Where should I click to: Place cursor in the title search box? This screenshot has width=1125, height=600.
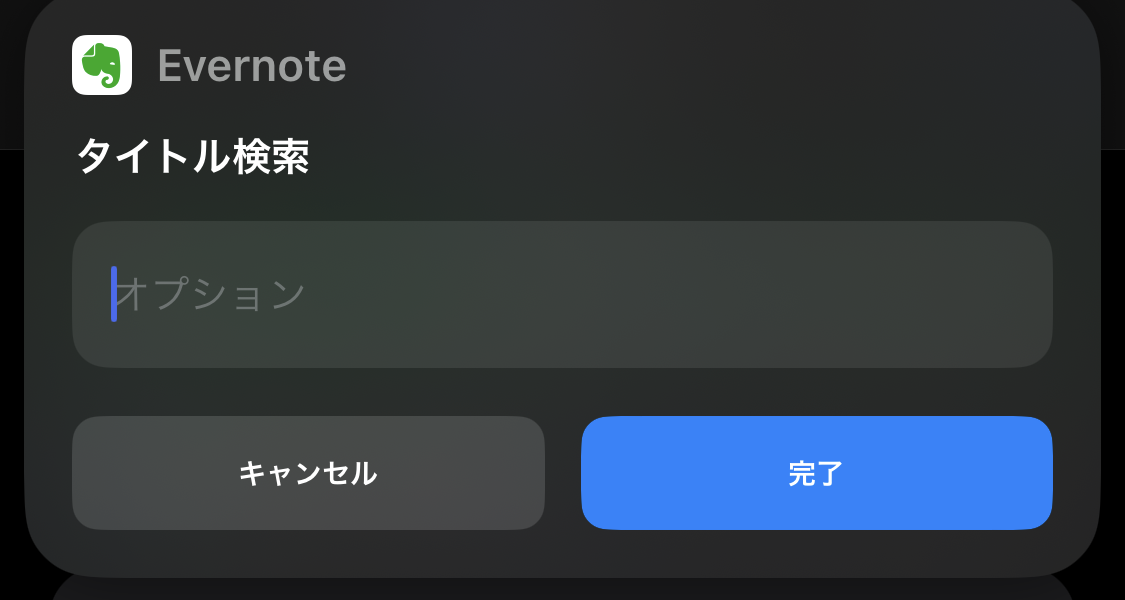(562, 294)
